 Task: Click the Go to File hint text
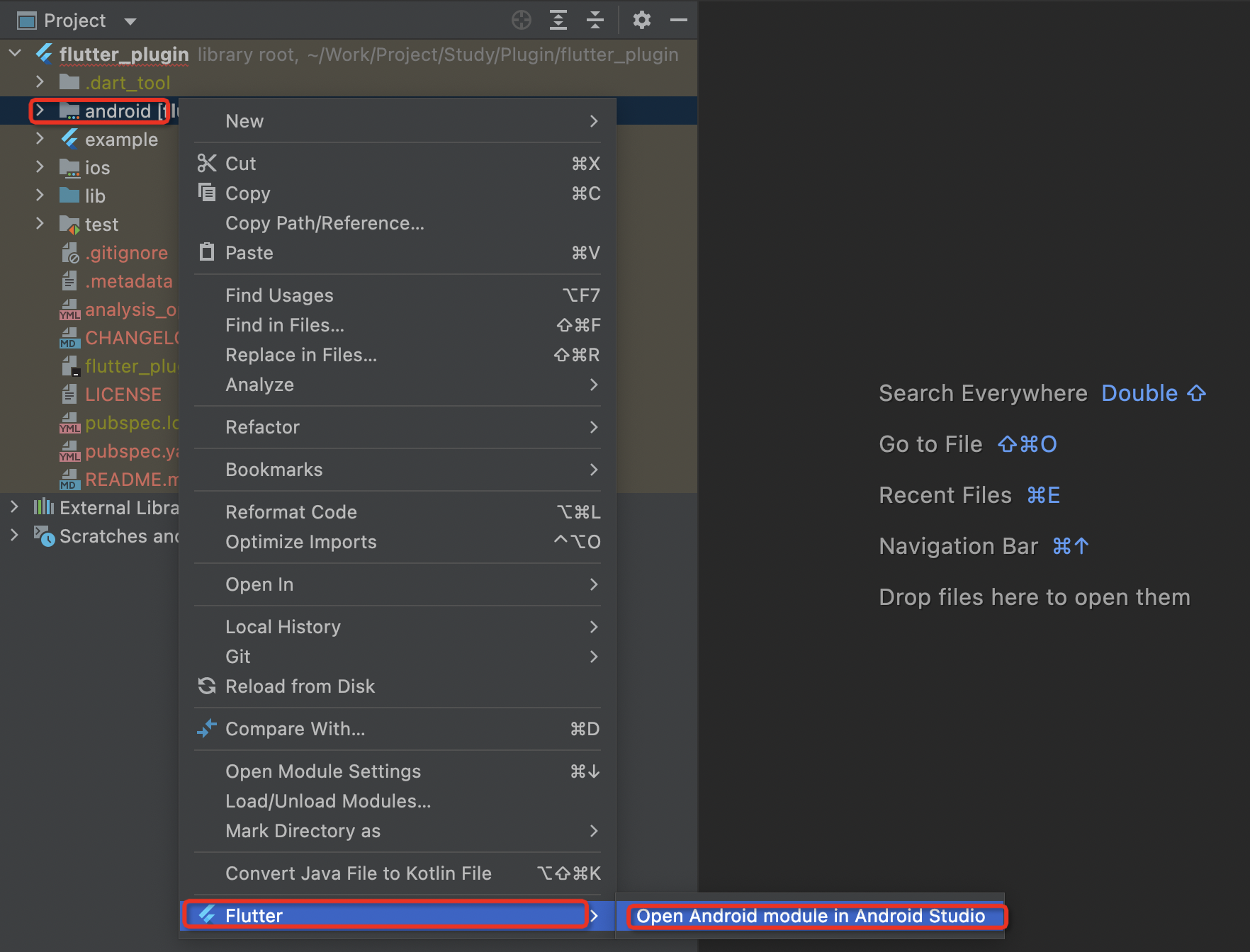pos(930,444)
